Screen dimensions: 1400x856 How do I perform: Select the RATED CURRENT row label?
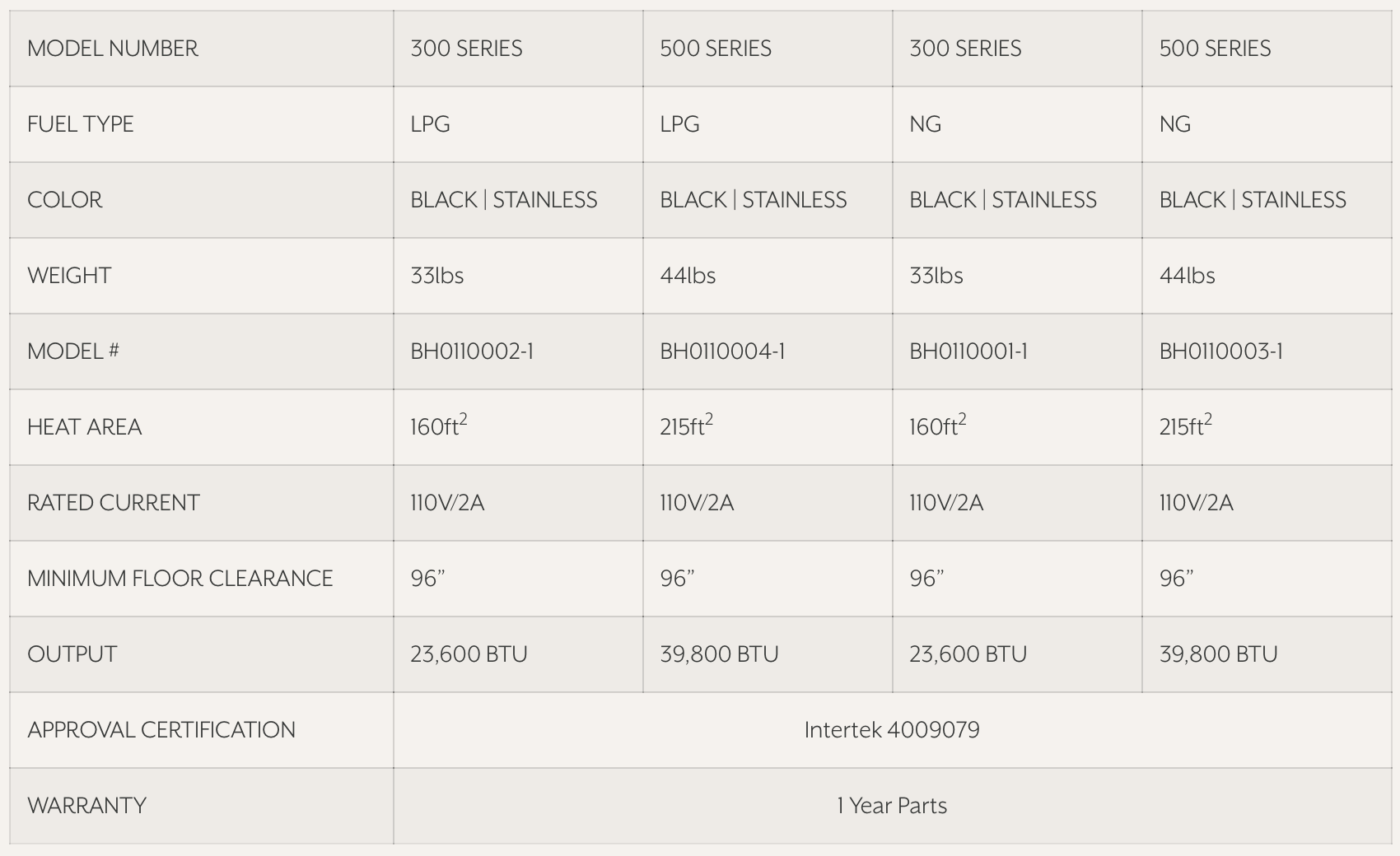tap(114, 503)
